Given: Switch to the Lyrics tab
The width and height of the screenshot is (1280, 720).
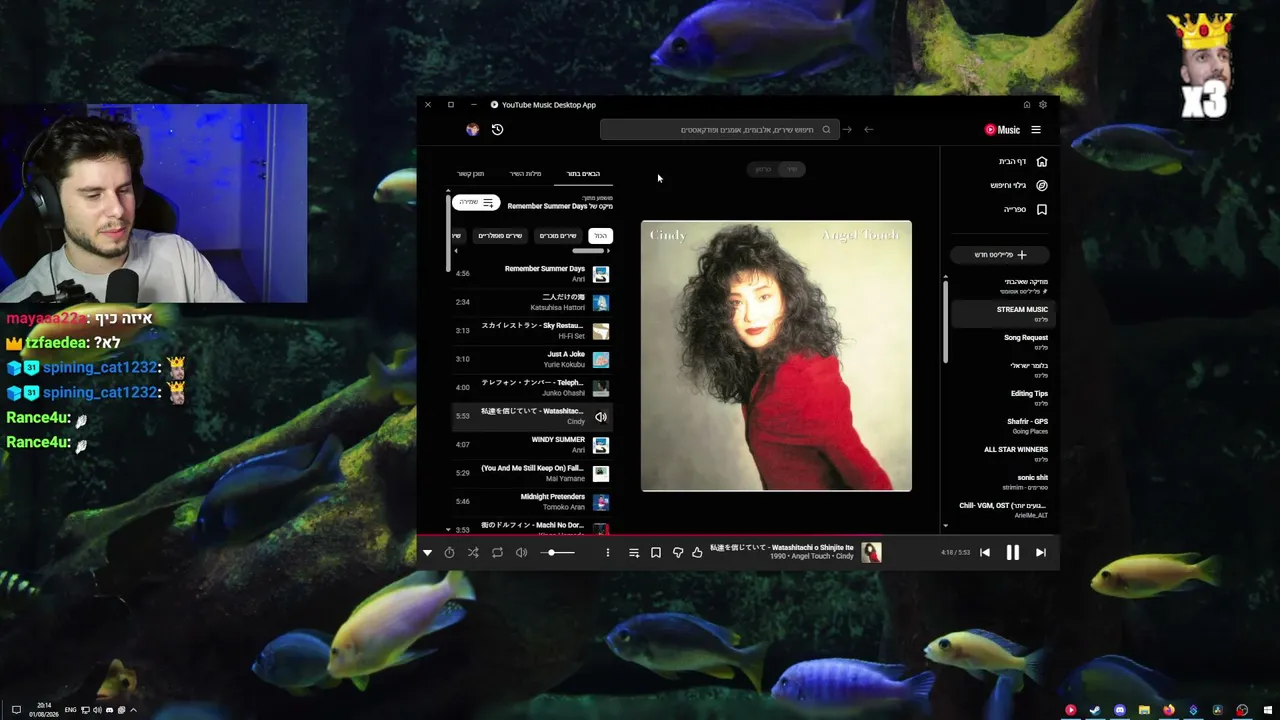Looking at the screenshot, I should [525, 174].
